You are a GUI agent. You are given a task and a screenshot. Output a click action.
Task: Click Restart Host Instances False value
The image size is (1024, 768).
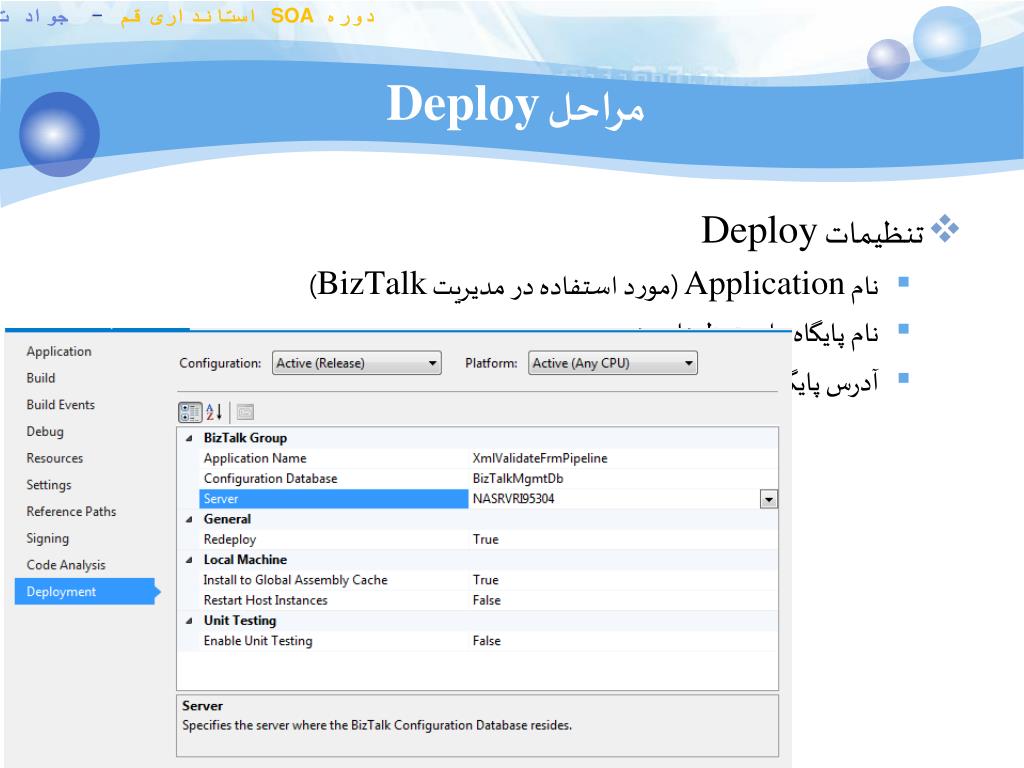[x=487, y=600]
